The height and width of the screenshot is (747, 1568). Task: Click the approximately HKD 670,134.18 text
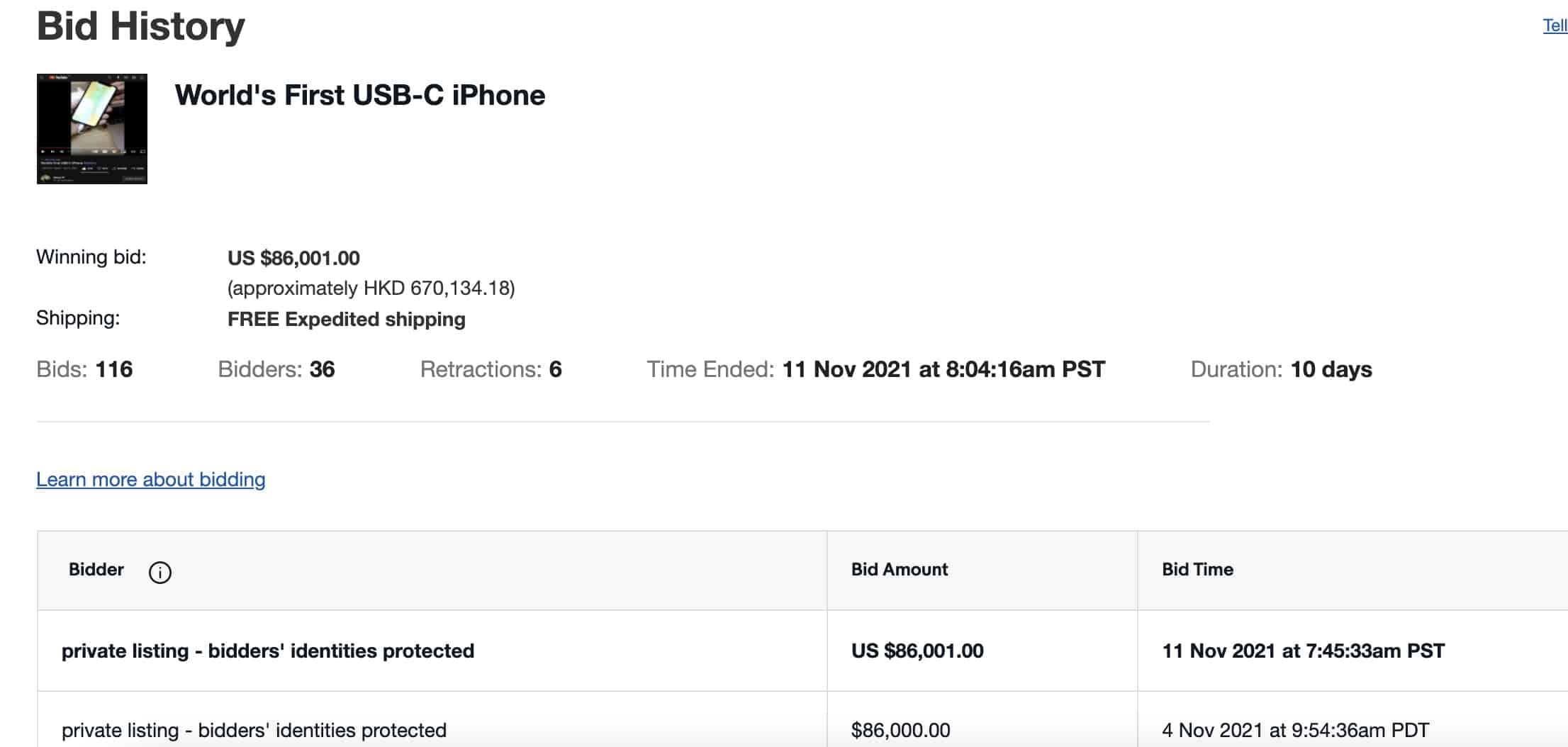(x=371, y=288)
